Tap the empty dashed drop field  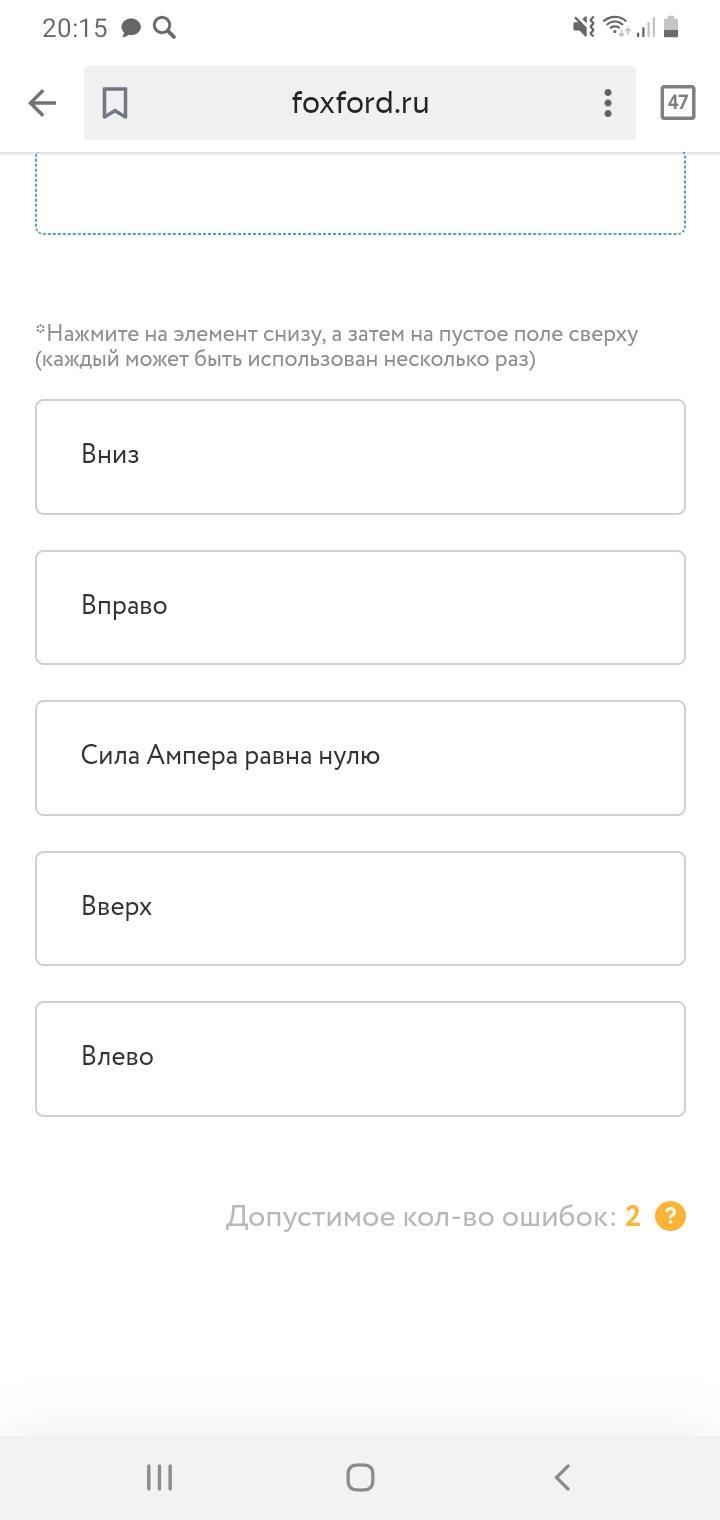click(x=360, y=195)
